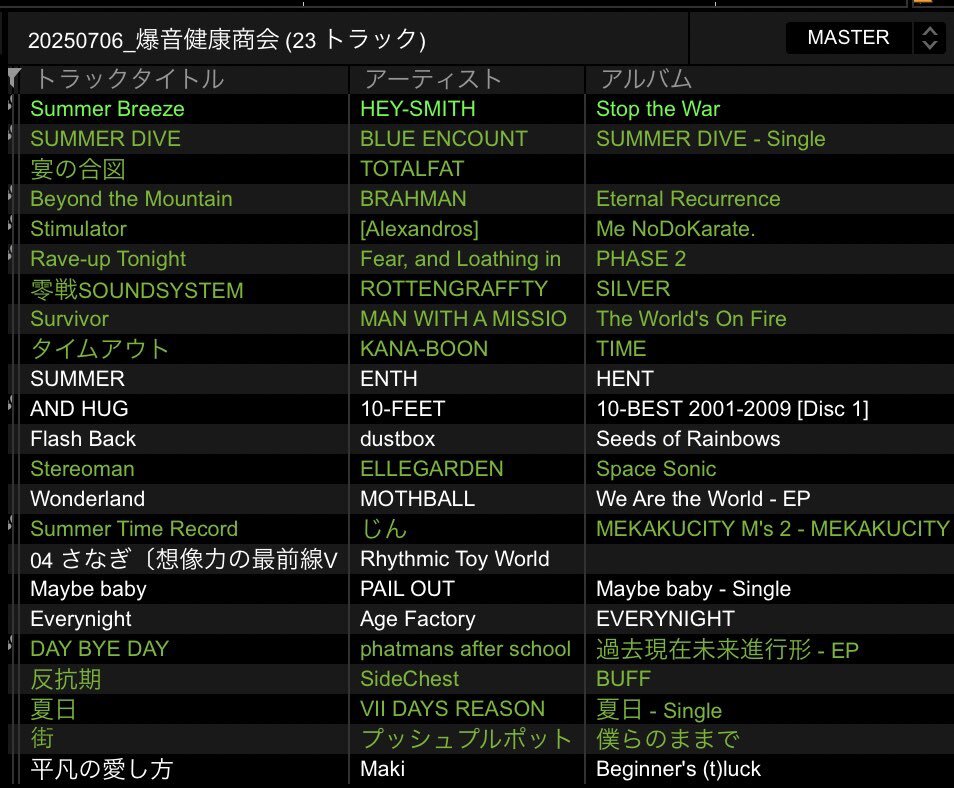
Task: Click artist ELLEGARDEN
Action: coord(431,469)
